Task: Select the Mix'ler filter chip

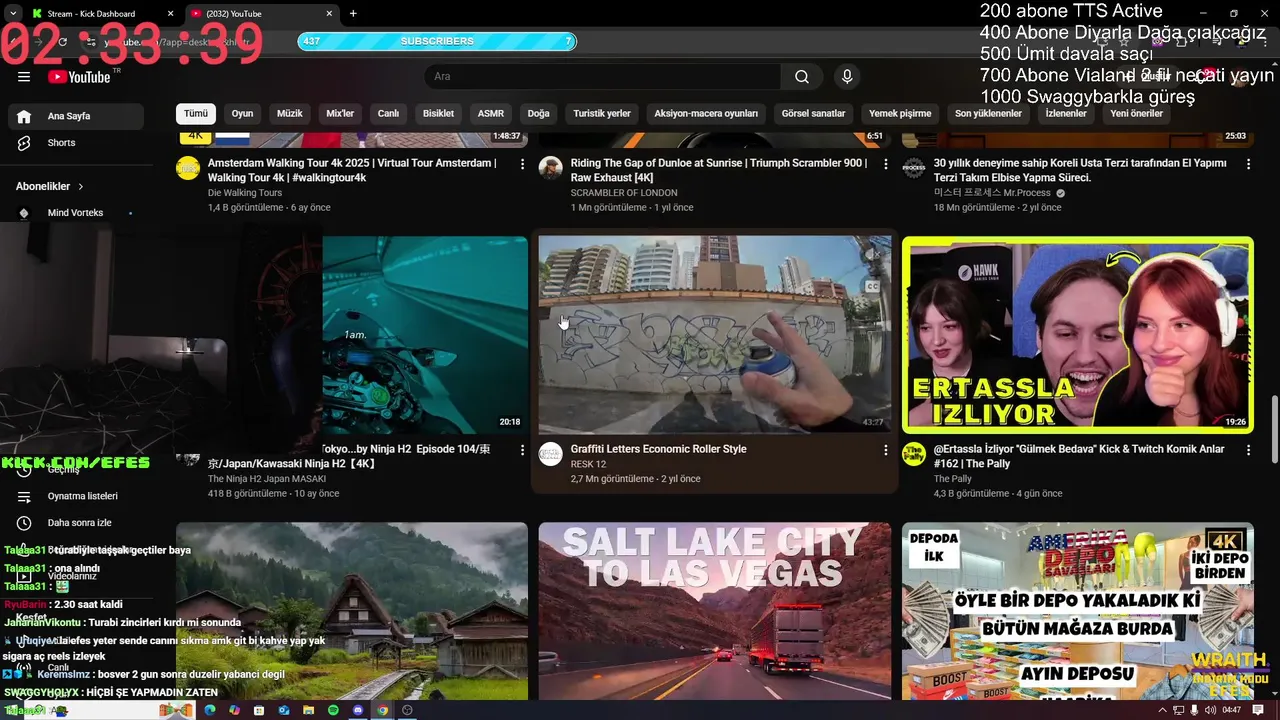Action: [x=340, y=114]
